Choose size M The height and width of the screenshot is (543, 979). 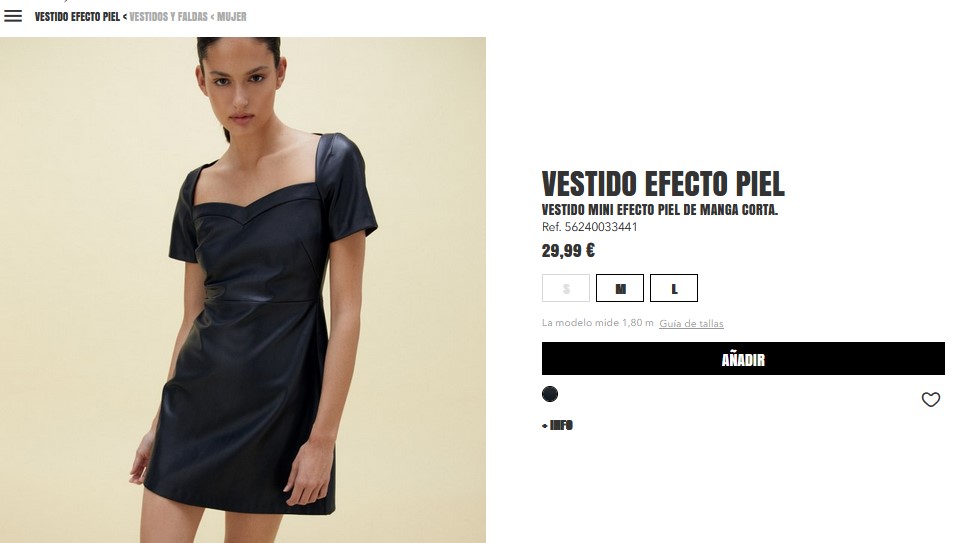[619, 288]
